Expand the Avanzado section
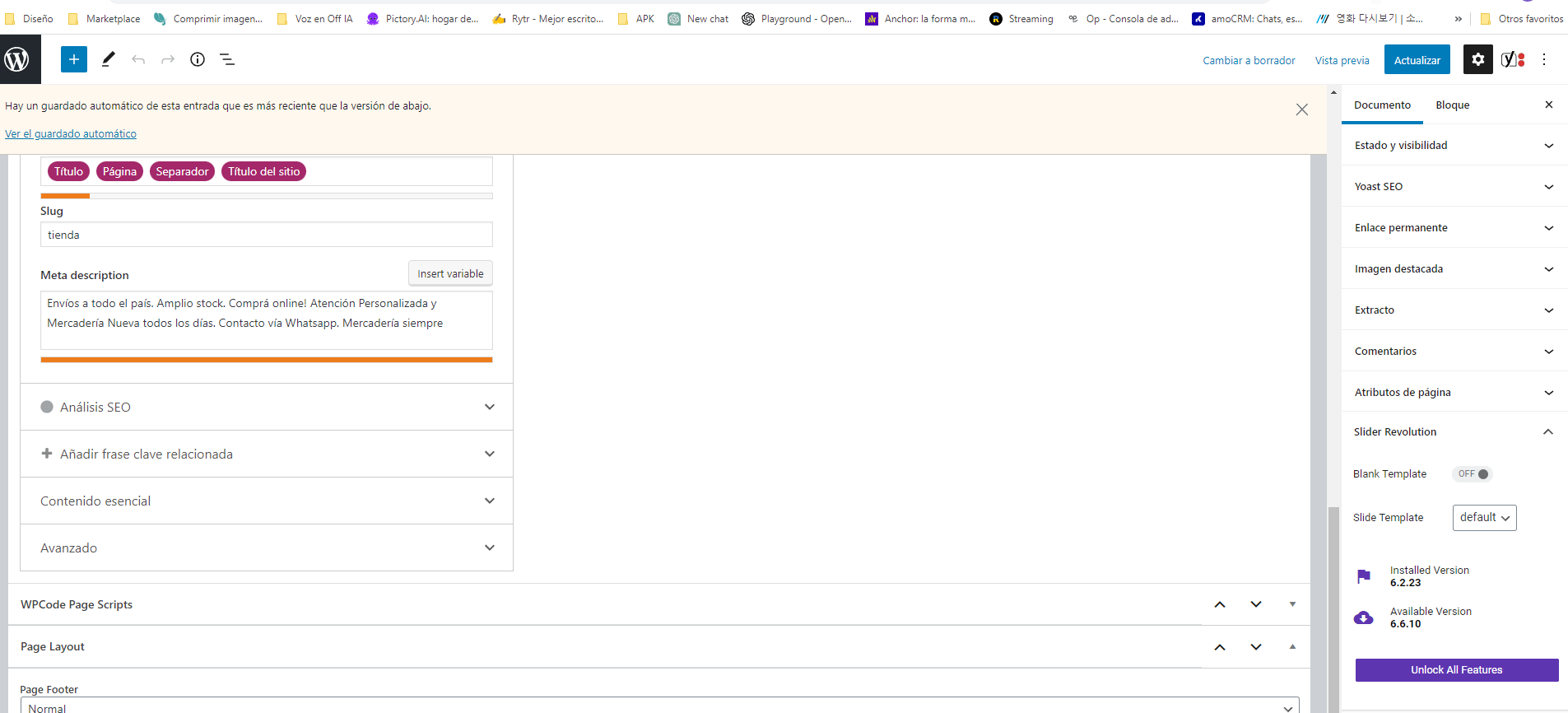The image size is (1568, 713). pos(267,548)
